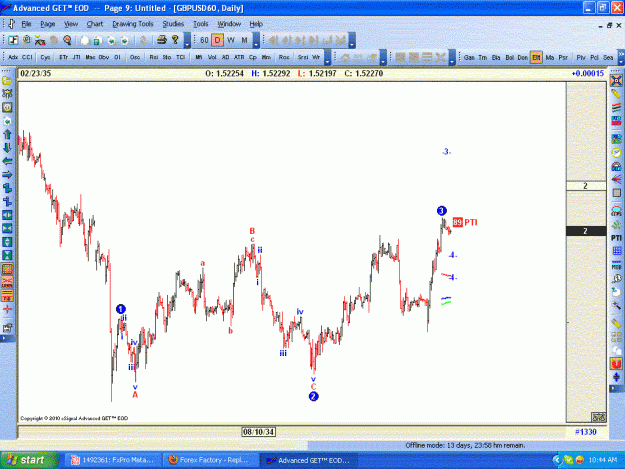This screenshot has height=469, width=625.
Task: Open the Page menu
Action: click(x=47, y=24)
